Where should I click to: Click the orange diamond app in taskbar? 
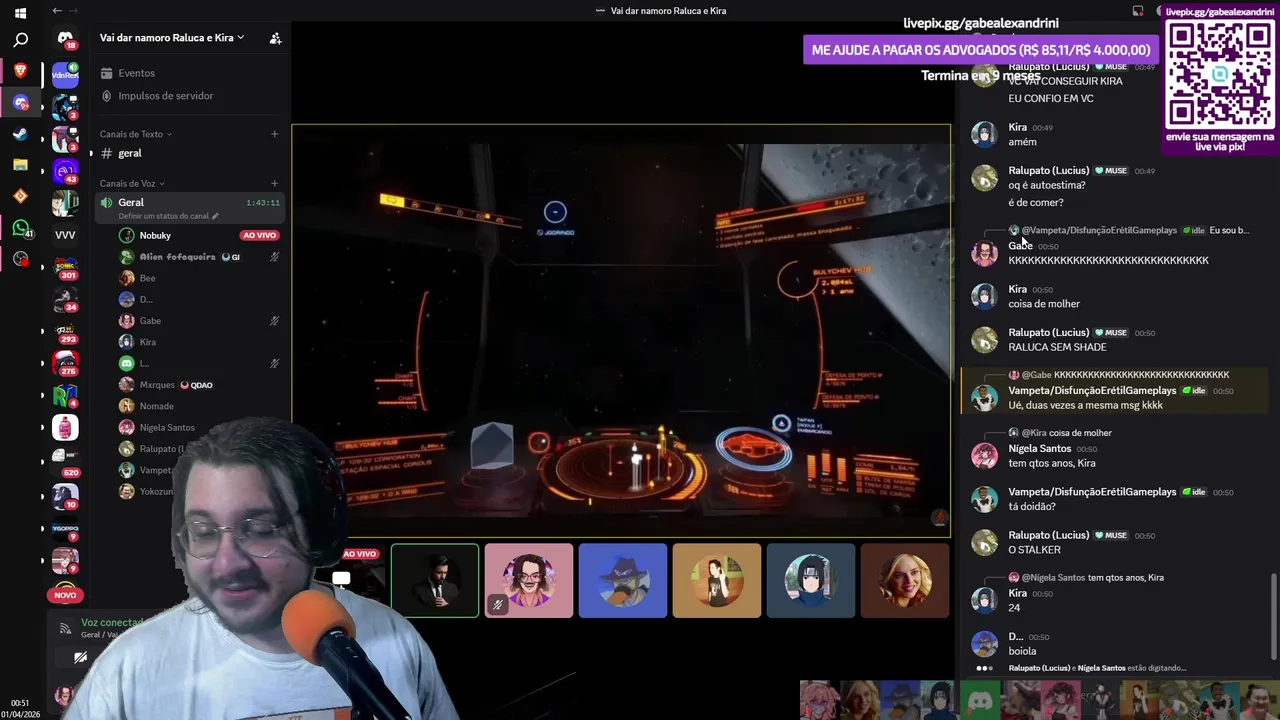point(20,197)
